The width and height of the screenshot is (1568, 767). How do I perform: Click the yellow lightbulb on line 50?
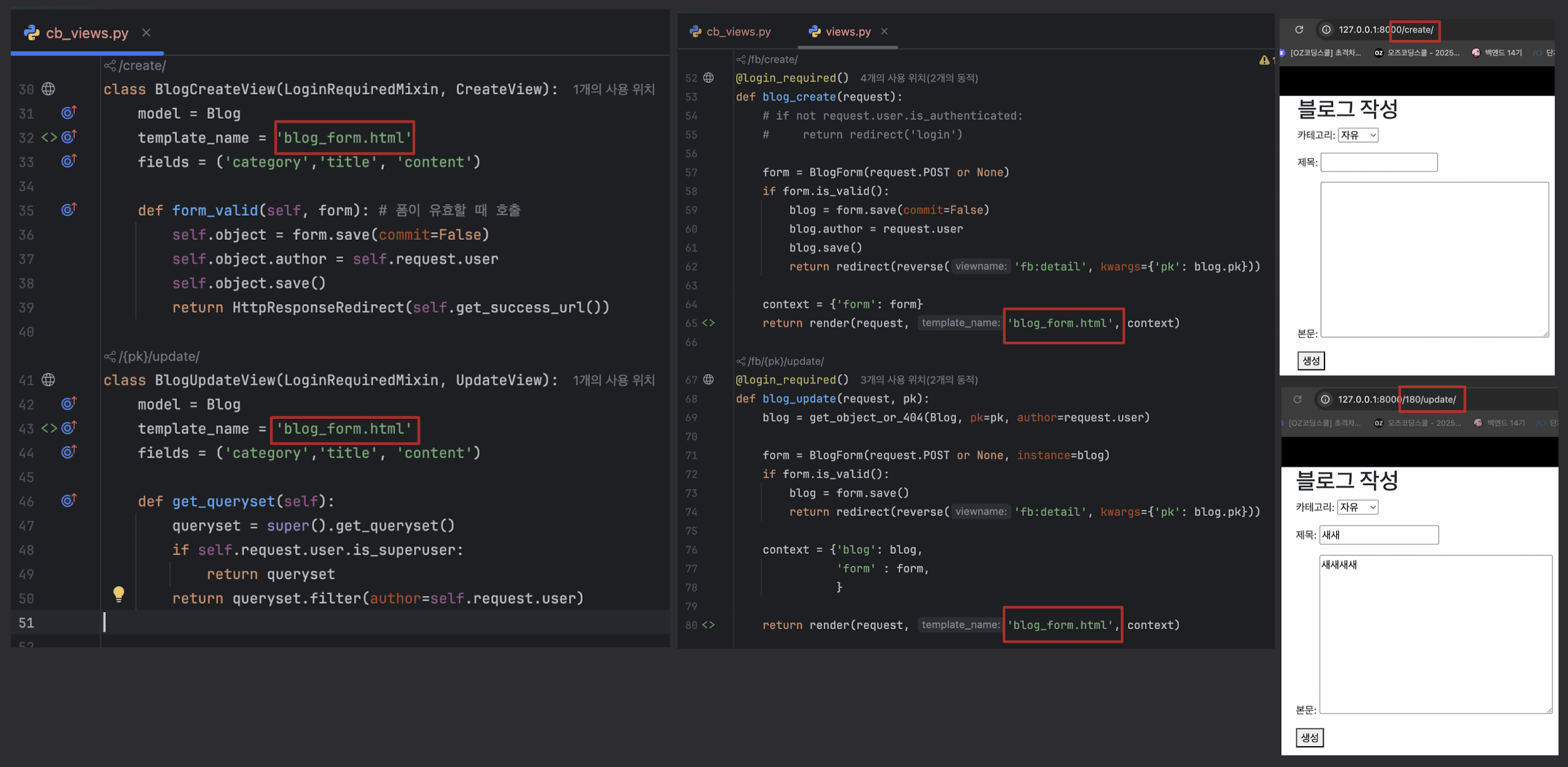[119, 594]
